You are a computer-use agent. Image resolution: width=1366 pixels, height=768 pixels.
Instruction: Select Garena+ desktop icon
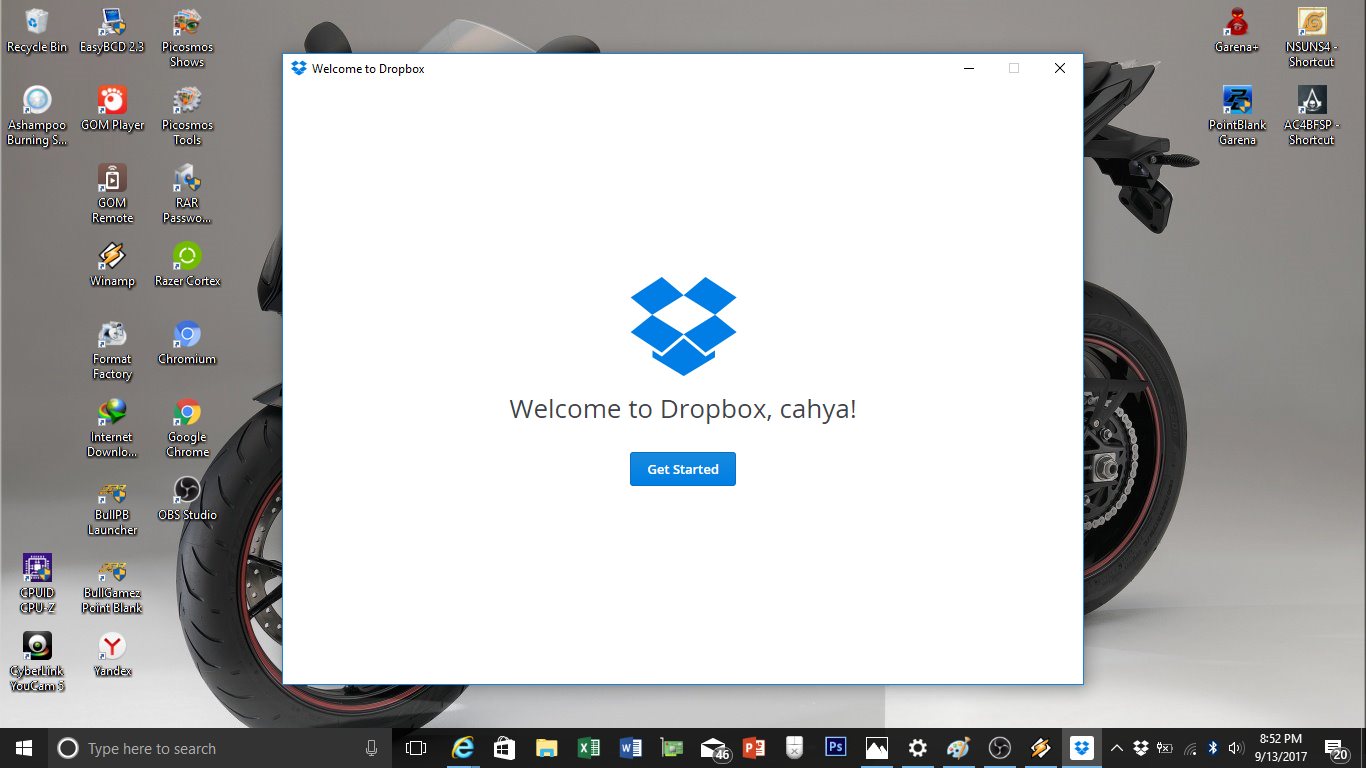(1237, 30)
